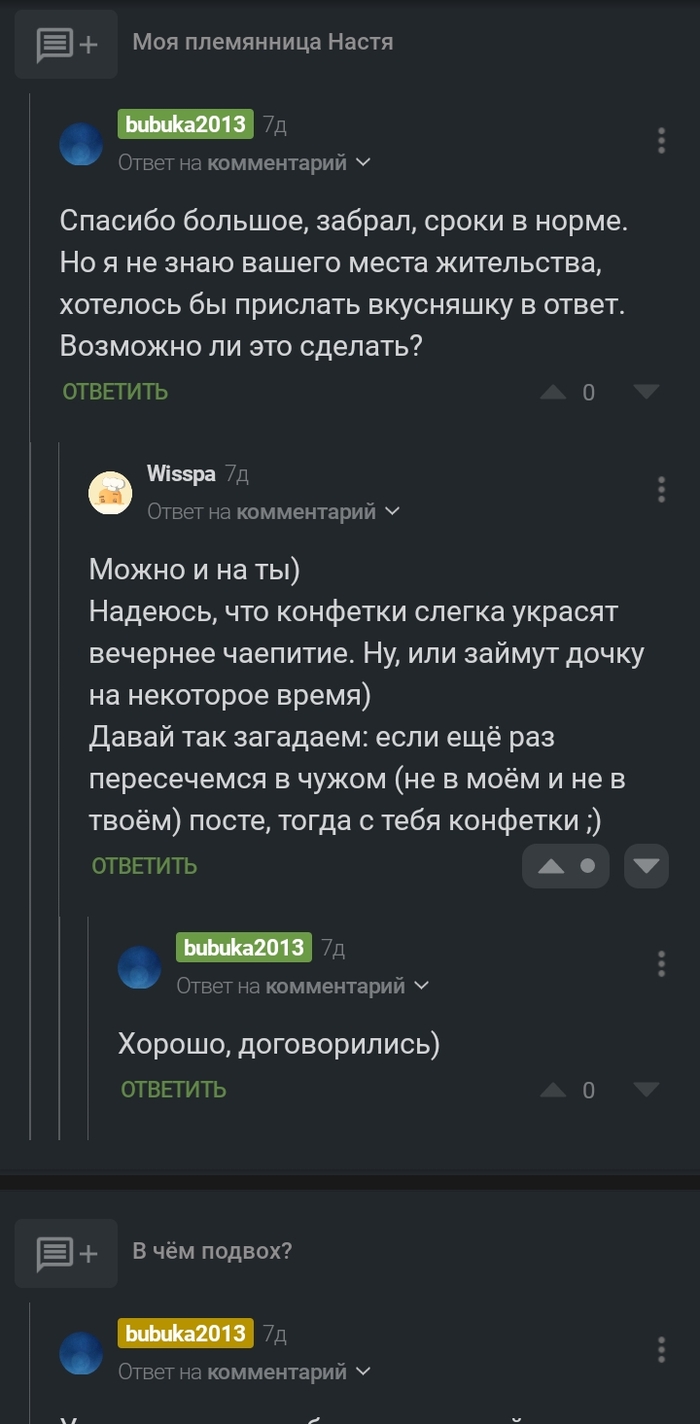The width and height of the screenshot is (700, 1424).
Task: Open three-dot menu on bottom bubuka2013 comment
Action: 662,1349
